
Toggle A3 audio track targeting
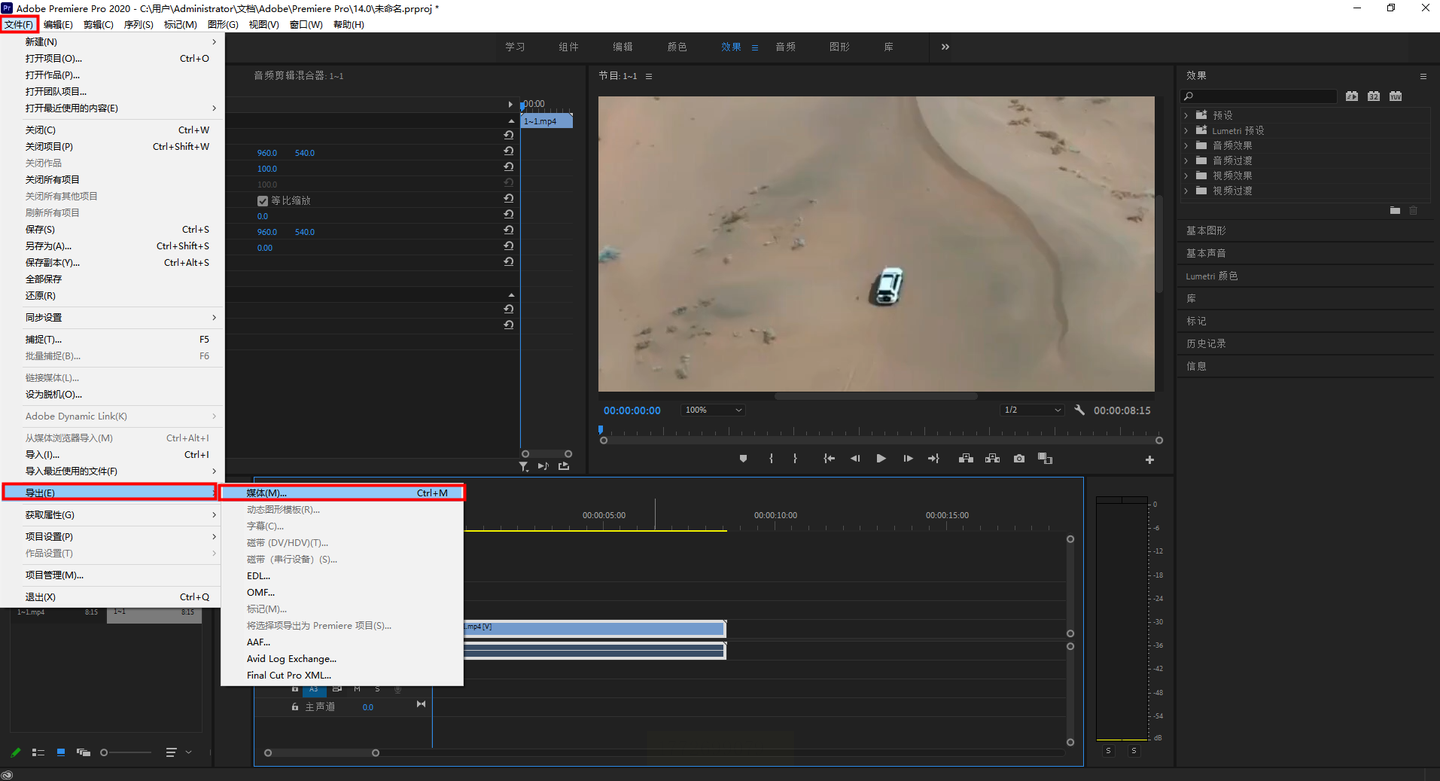pyautogui.click(x=313, y=689)
